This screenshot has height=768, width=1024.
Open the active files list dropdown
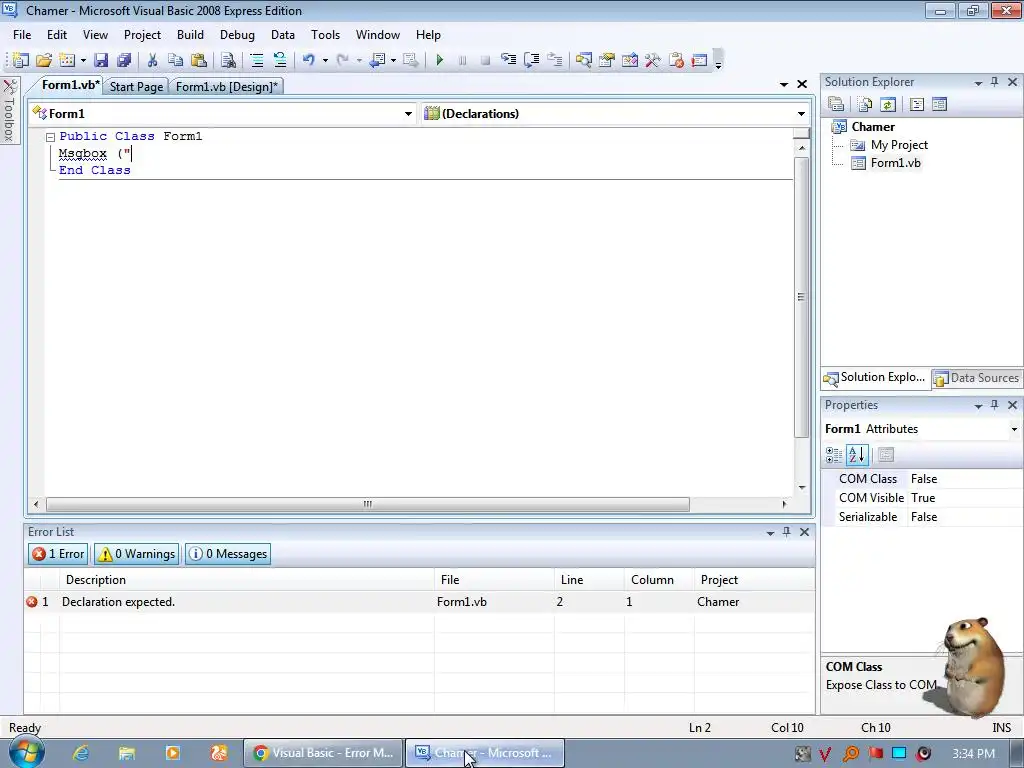point(784,84)
